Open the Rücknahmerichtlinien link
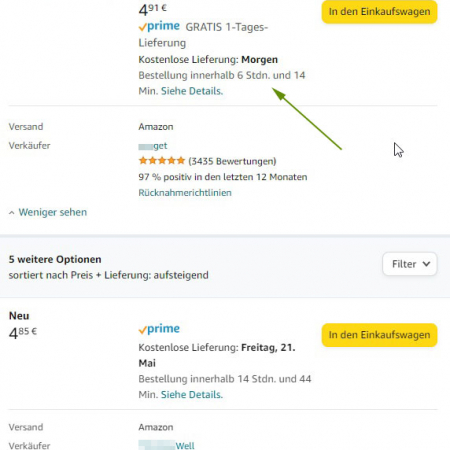Image resolution: width=450 pixels, height=450 pixels. point(185,193)
